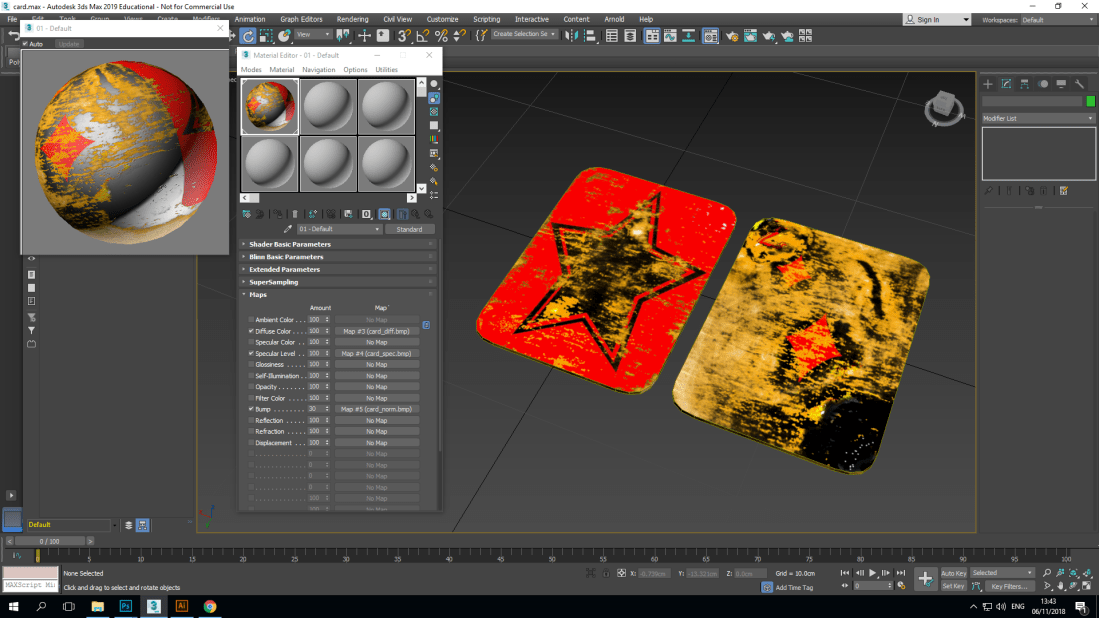
Task: Open Map #3 (card_diff.bmp) in Diffuse Color
Action: (x=377, y=331)
